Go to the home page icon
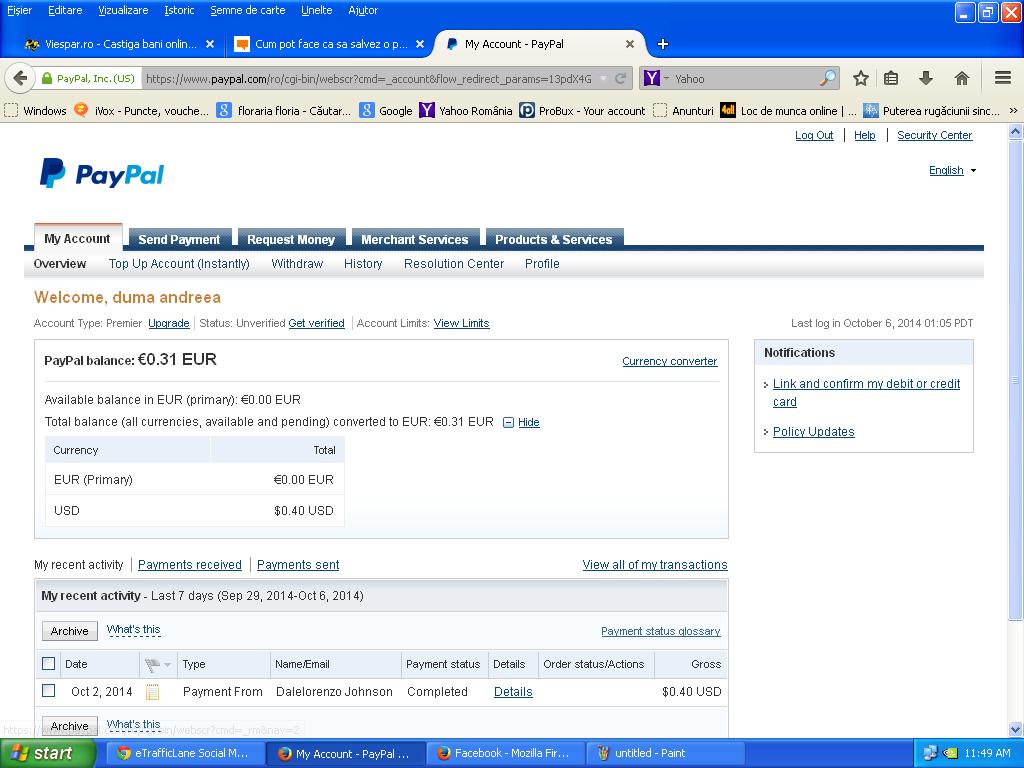The height and width of the screenshot is (768, 1024). point(961,78)
